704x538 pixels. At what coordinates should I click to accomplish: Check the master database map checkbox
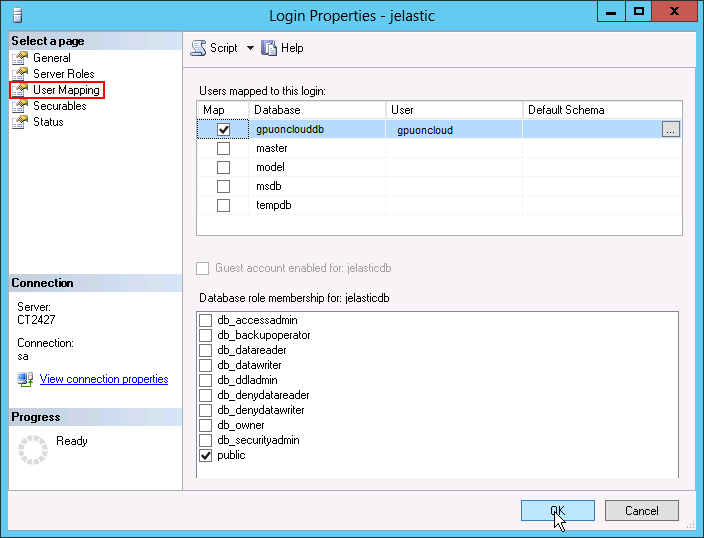tap(223, 148)
